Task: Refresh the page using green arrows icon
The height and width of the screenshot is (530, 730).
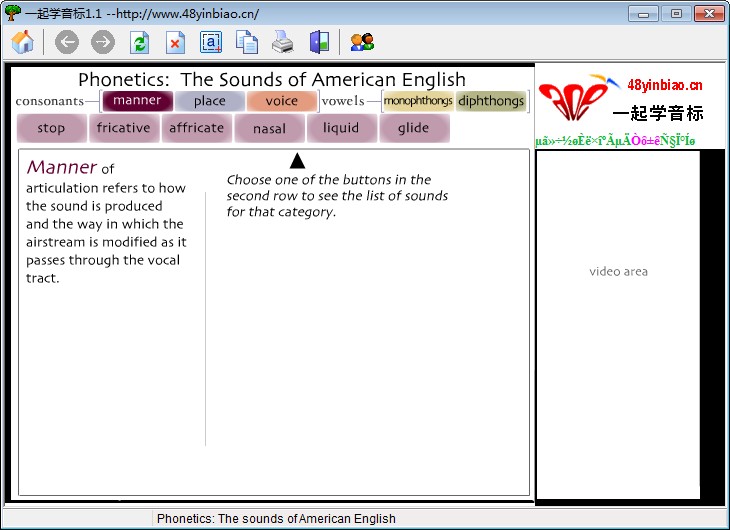Action: (x=139, y=42)
